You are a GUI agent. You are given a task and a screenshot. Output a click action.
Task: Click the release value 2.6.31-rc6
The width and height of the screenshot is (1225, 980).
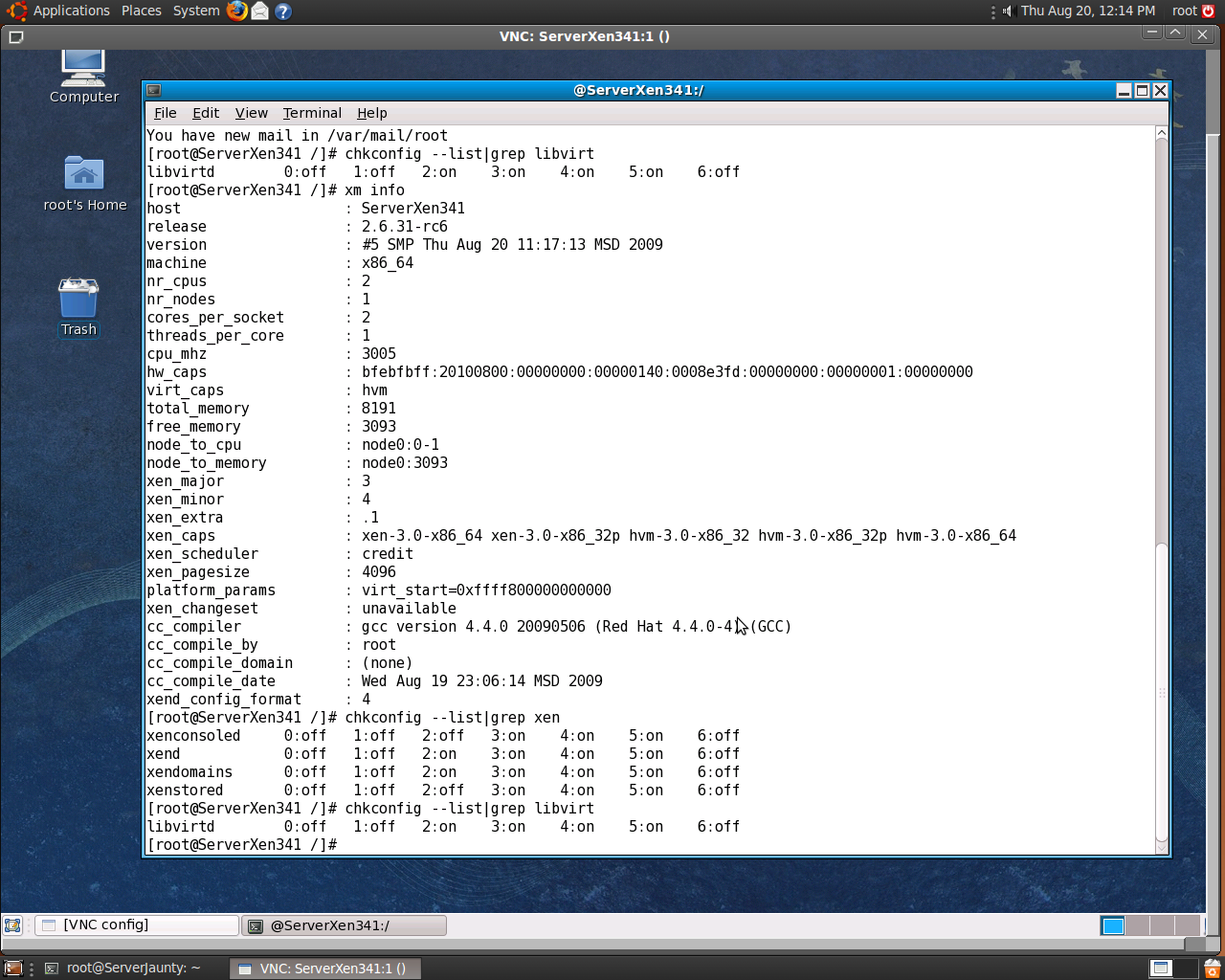tap(405, 227)
